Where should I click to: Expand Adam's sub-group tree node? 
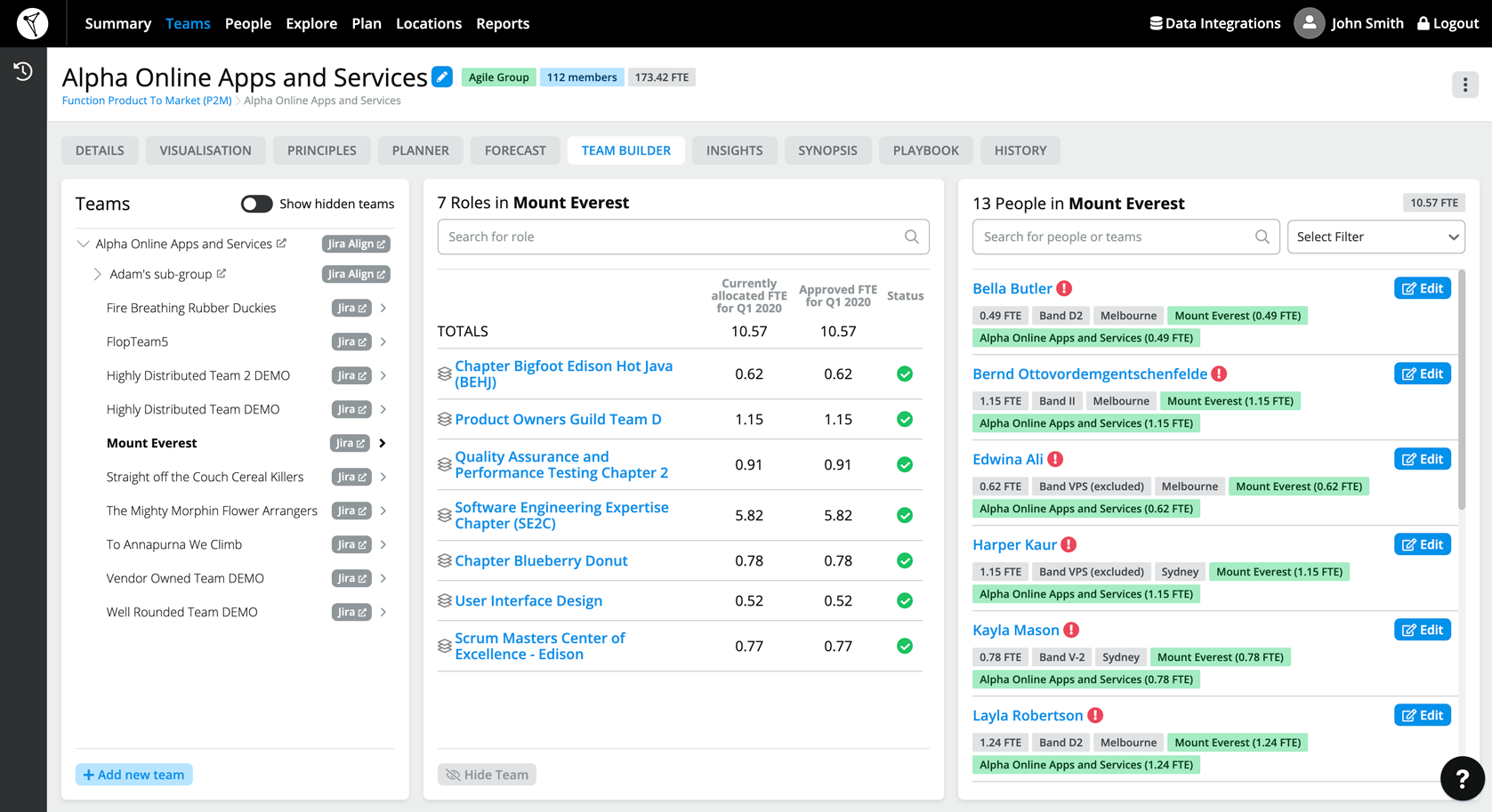click(97, 274)
